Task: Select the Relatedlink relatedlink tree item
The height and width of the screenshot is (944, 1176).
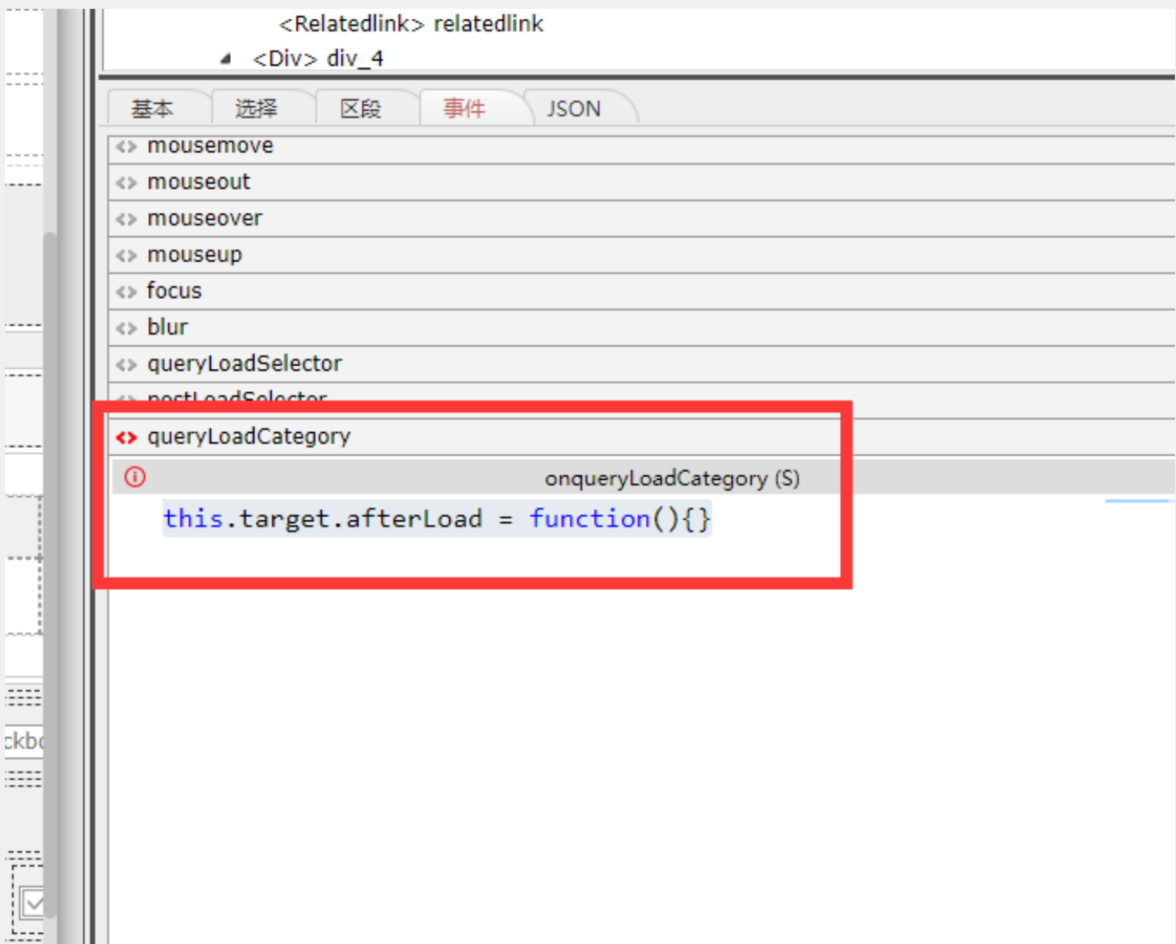Action: click(411, 24)
